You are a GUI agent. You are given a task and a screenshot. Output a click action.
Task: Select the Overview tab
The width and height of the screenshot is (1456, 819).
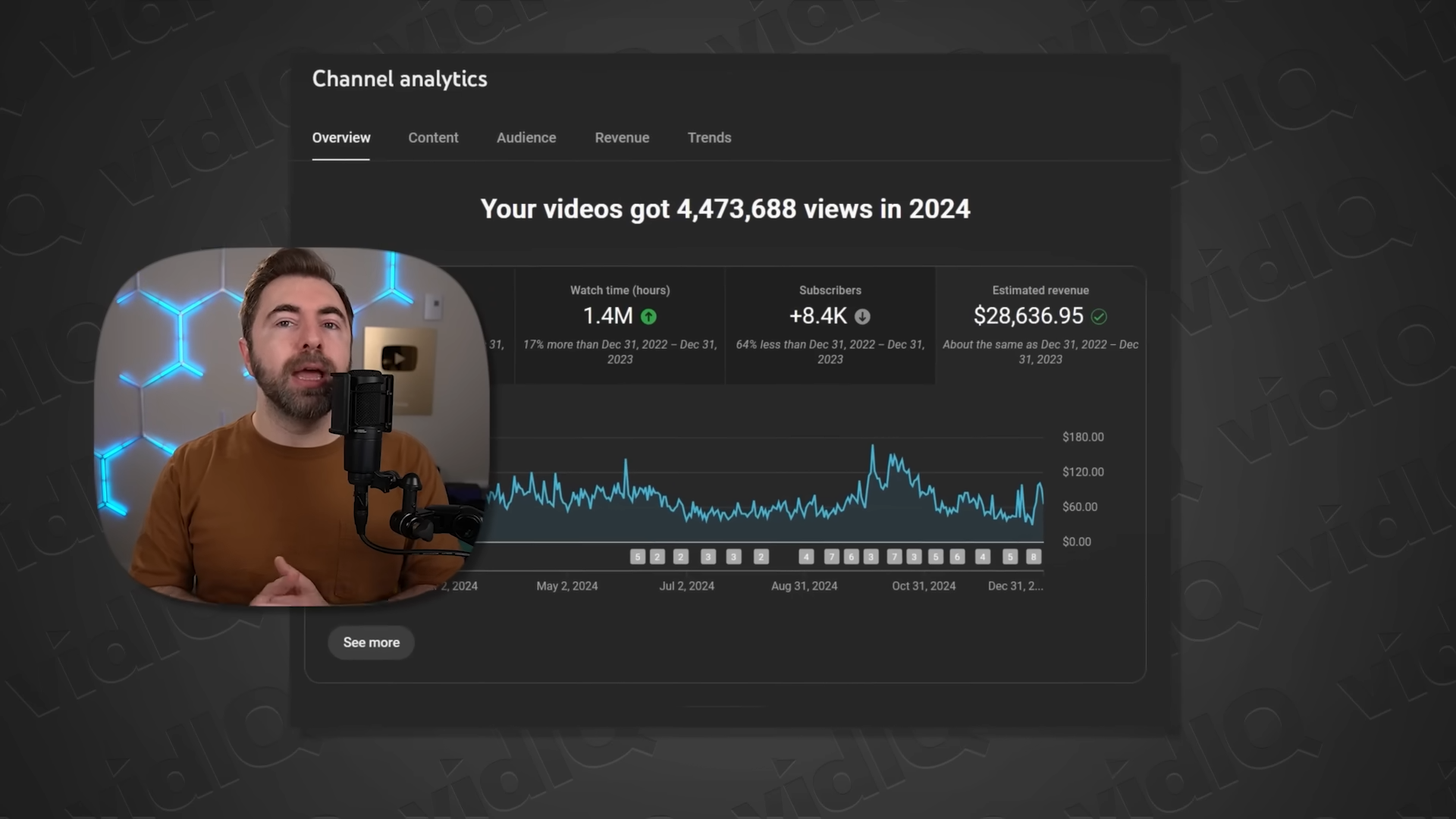tap(341, 138)
